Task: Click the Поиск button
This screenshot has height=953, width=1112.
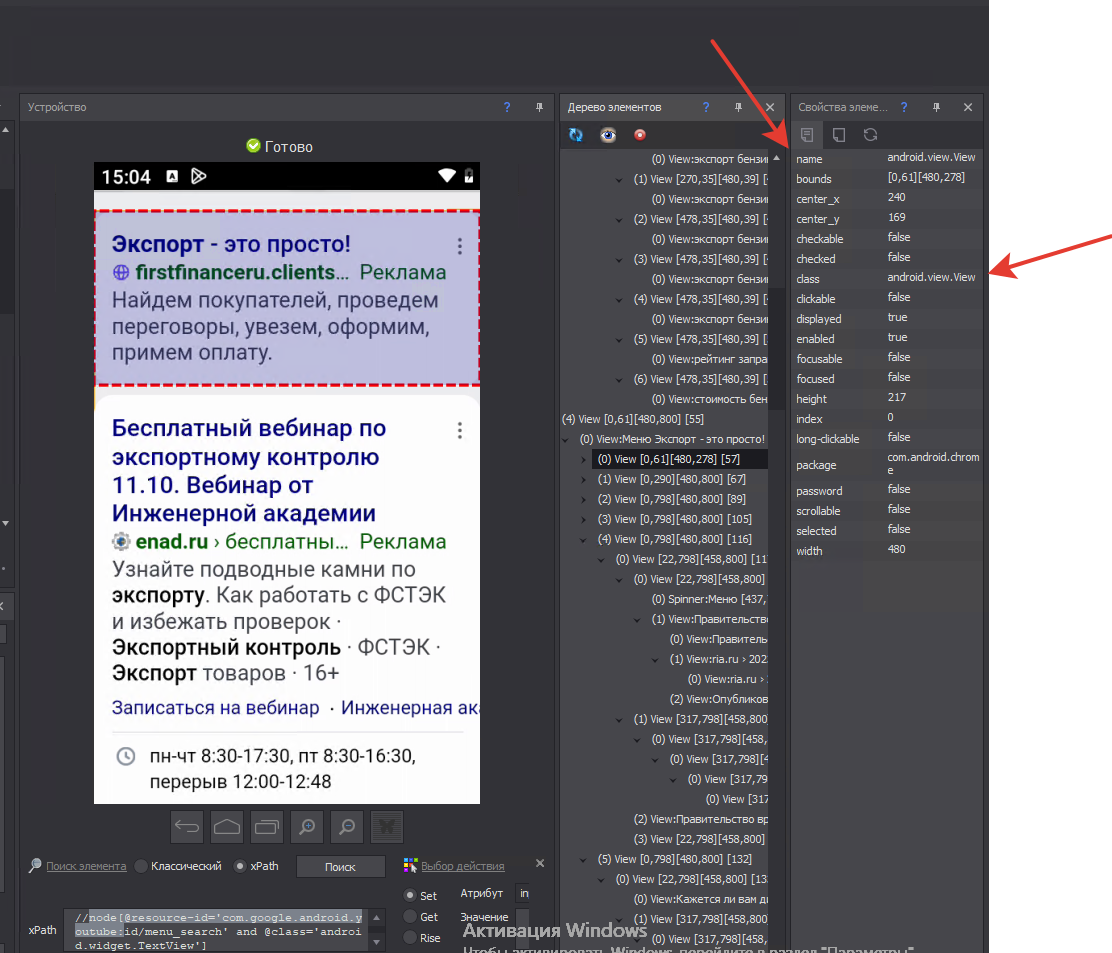Action: [340, 867]
